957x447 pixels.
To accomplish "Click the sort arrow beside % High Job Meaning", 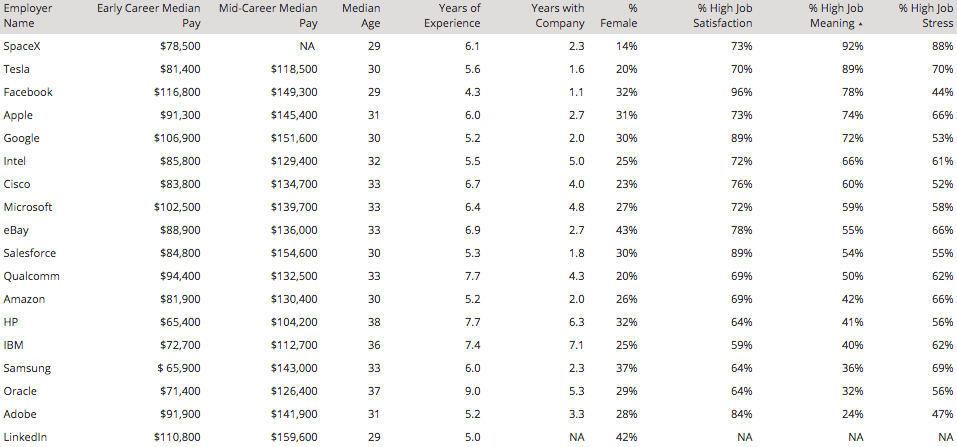I will coord(861,24).
